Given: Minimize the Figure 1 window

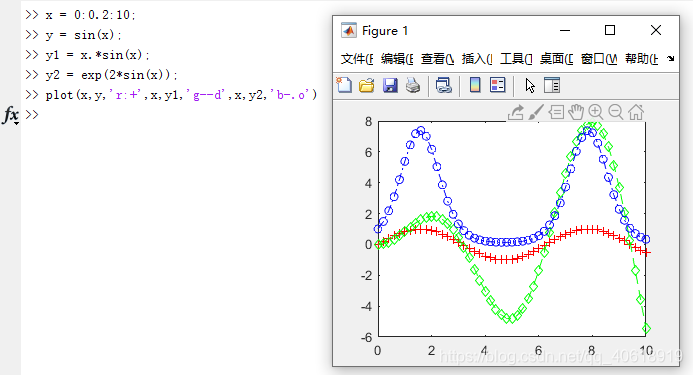Looking at the screenshot, I should tap(565, 31).
